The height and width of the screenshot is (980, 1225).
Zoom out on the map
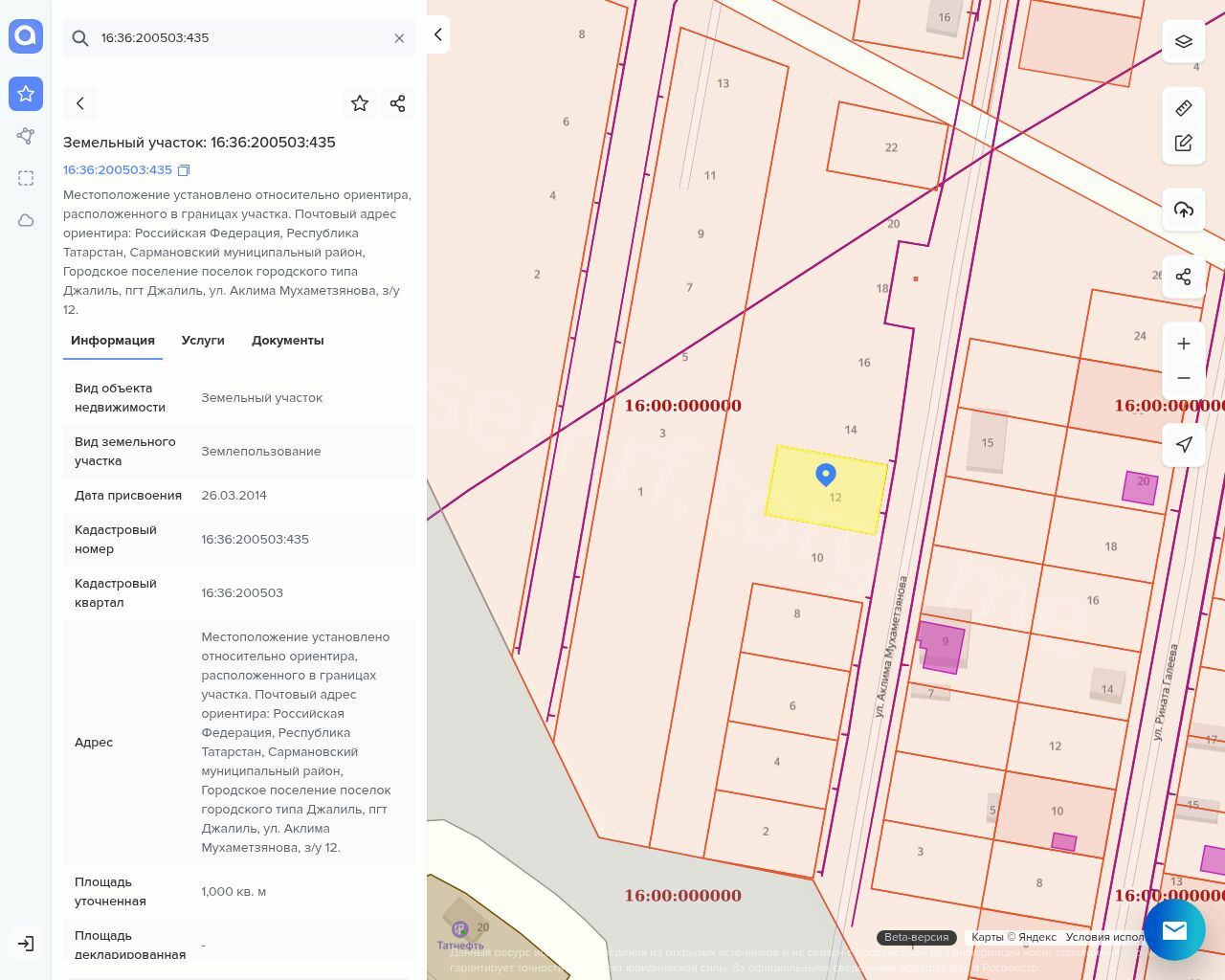(x=1184, y=378)
